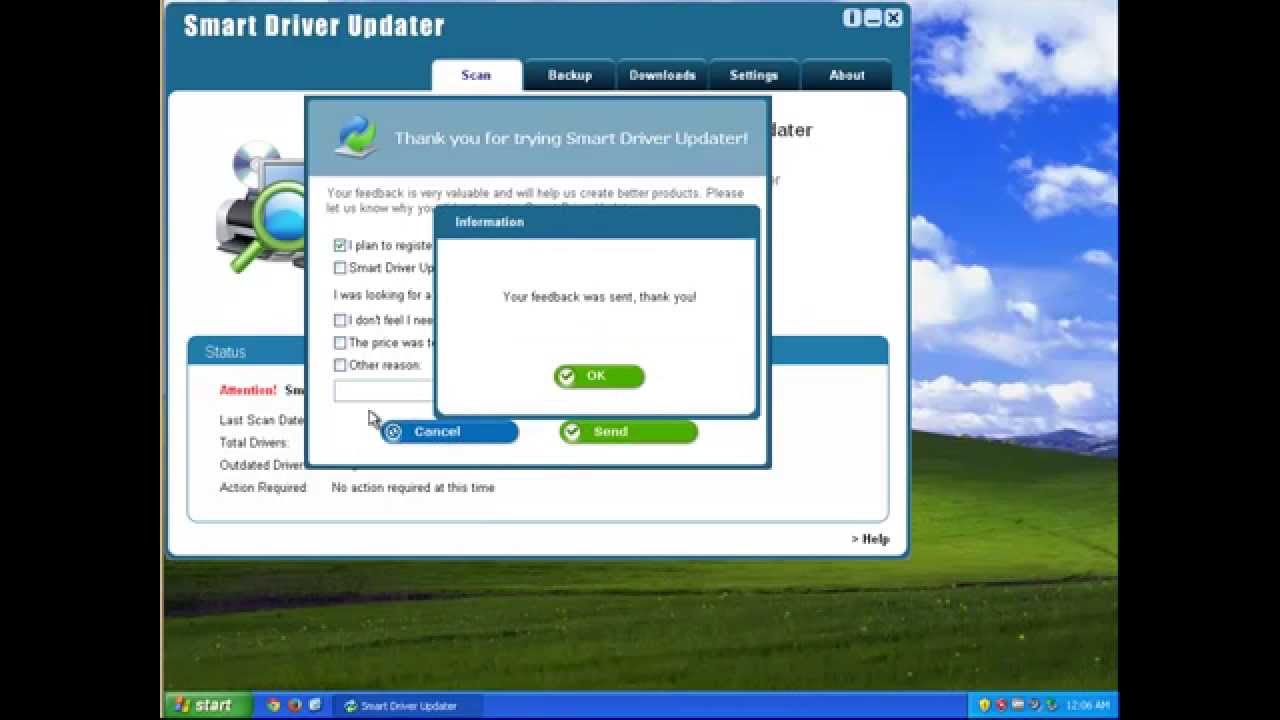
Task: Click the red 'Attention!' label
Action: (x=248, y=390)
